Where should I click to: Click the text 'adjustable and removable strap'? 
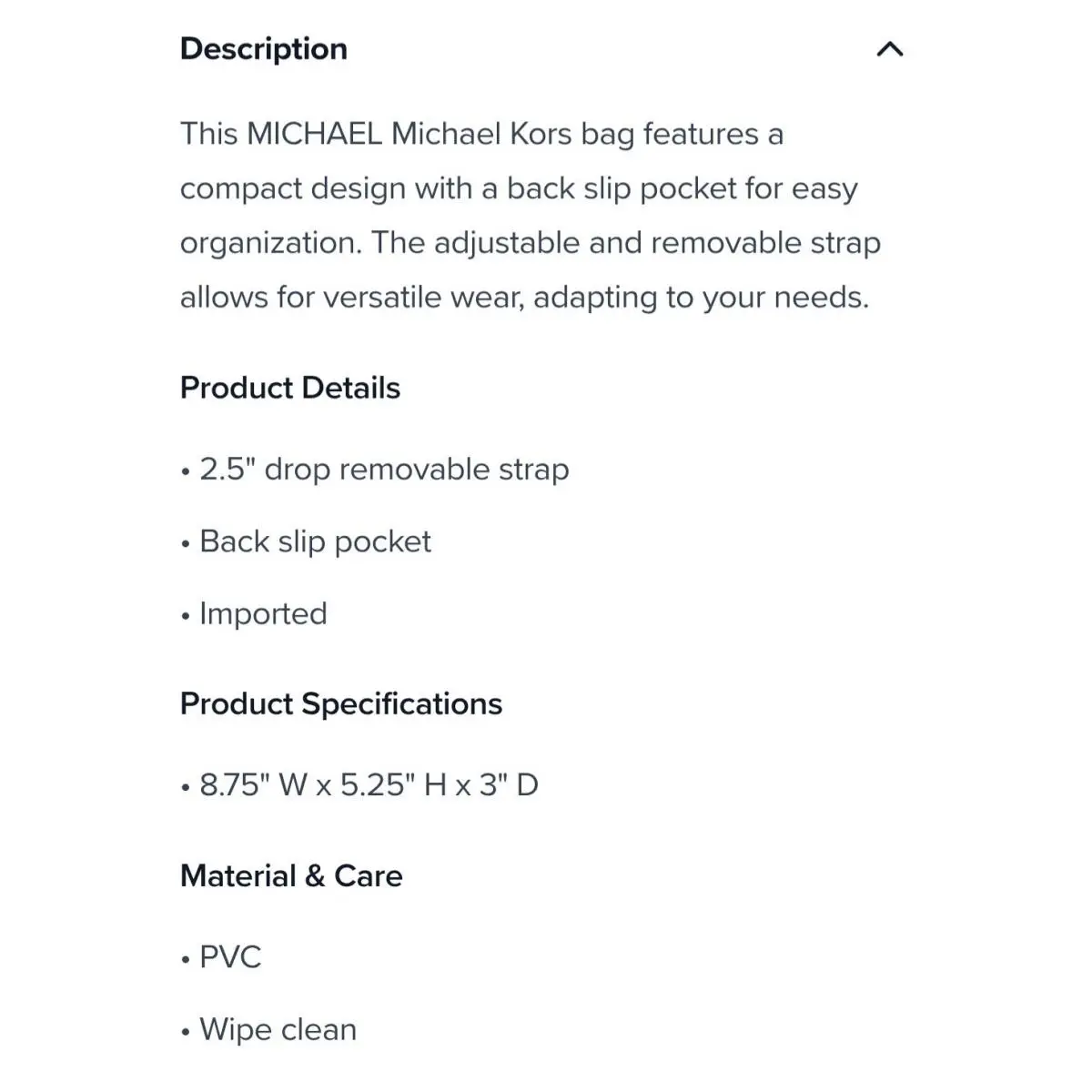pyautogui.click(x=657, y=243)
